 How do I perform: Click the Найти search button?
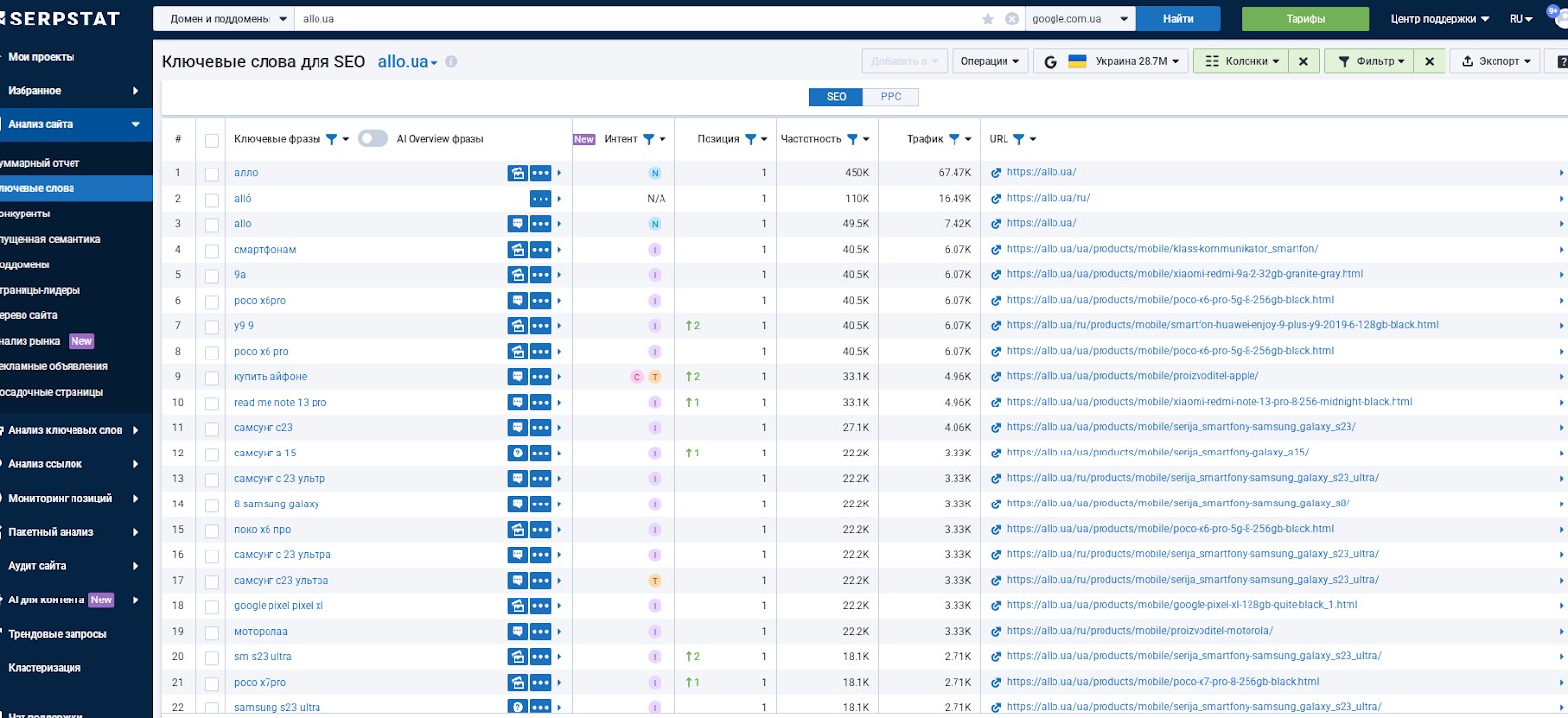(1178, 19)
